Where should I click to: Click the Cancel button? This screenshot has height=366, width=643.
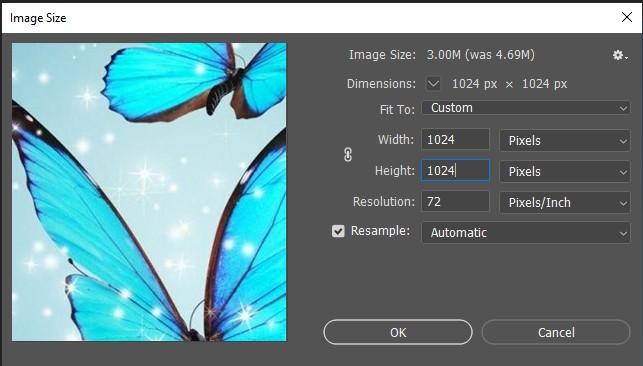tap(556, 332)
